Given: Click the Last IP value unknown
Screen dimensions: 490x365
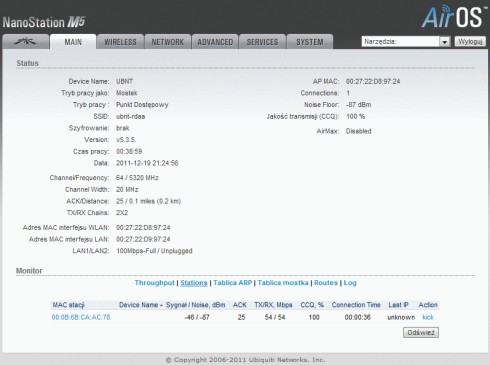Looking at the screenshot, I should 401,317.
